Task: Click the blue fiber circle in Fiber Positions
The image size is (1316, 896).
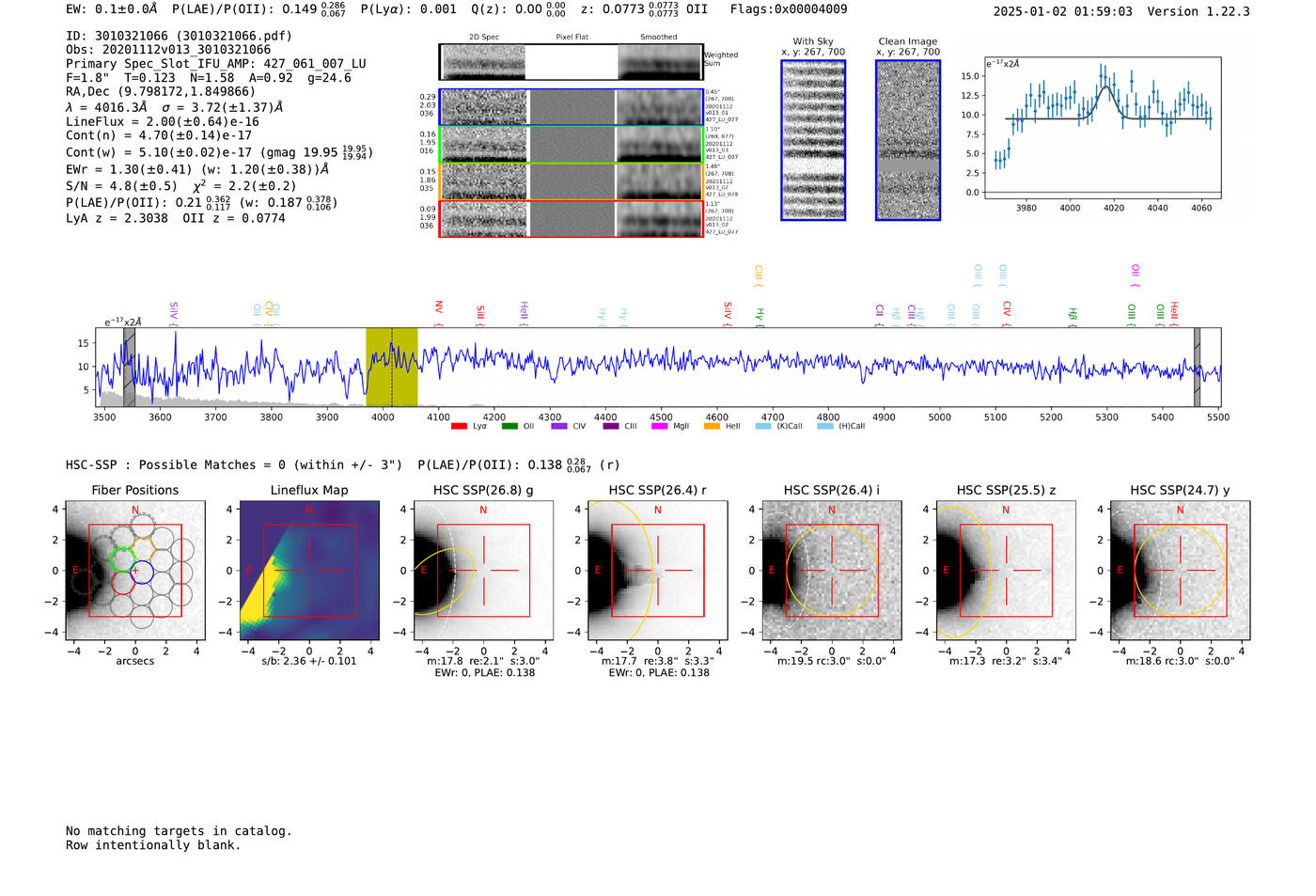Action: click(x=141, y=571)
